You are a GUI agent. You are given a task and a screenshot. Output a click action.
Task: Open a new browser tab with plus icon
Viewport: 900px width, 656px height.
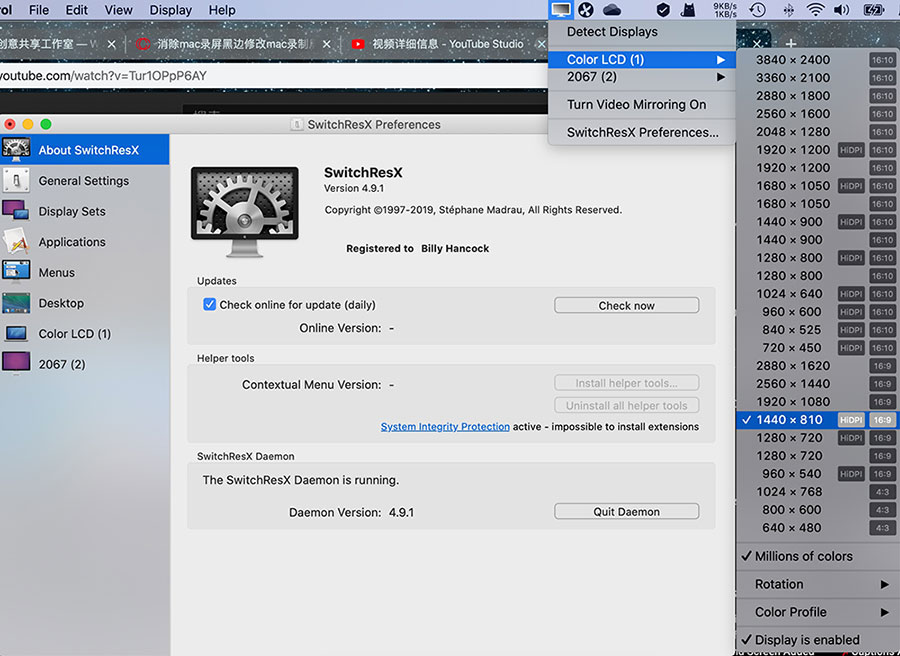pos(790,44)
